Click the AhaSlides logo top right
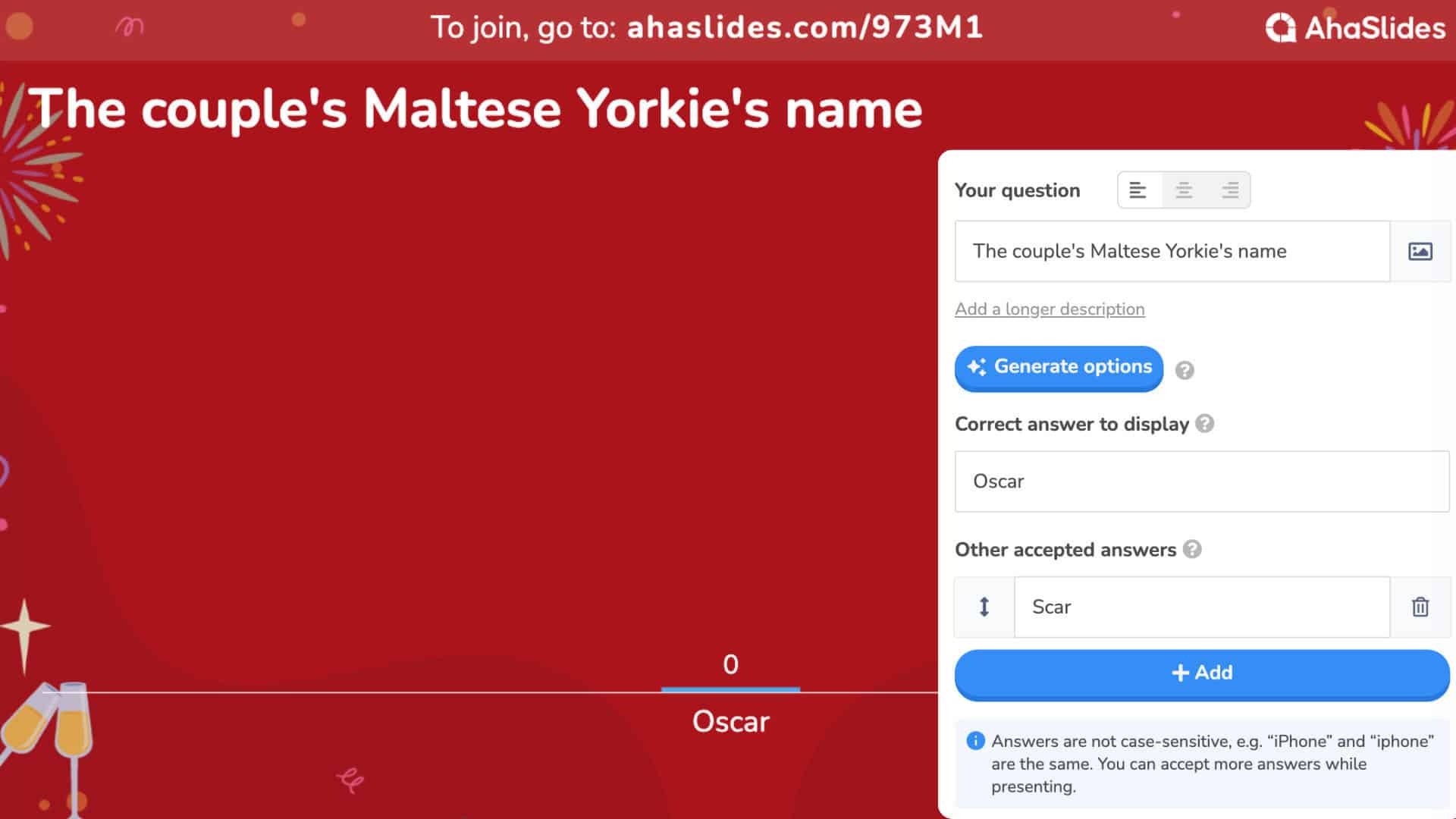This screenshot has height=819, width=1456. coord(1355,28)
